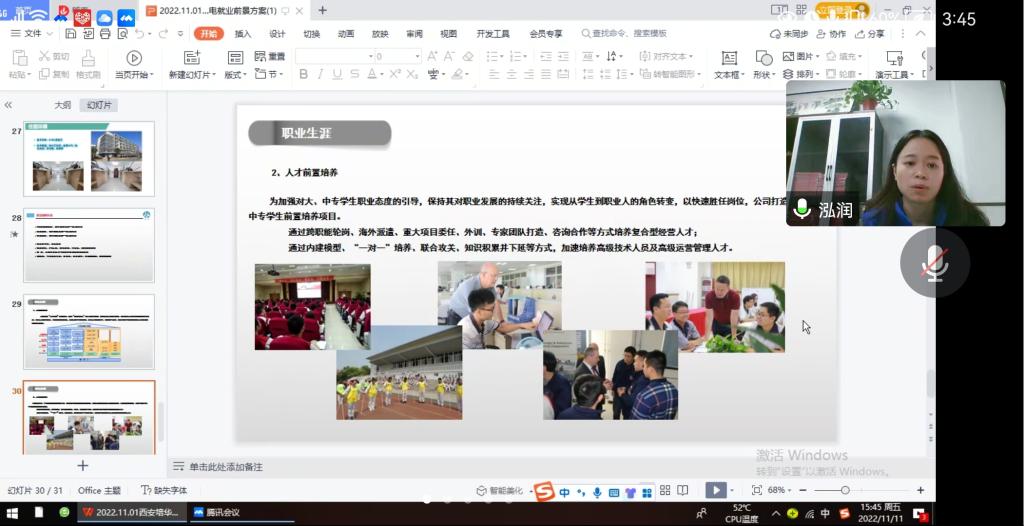Switch to the 插入 ribbon tab
Image resolution: width=1024 pixels, height=526 pixels.
(x=243, y=33)
